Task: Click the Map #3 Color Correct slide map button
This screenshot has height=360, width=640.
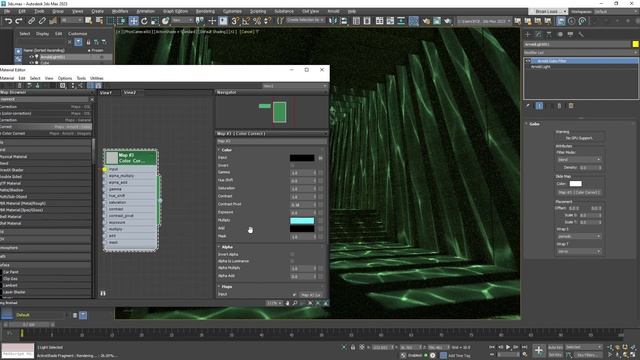Action: click(579, 192)
